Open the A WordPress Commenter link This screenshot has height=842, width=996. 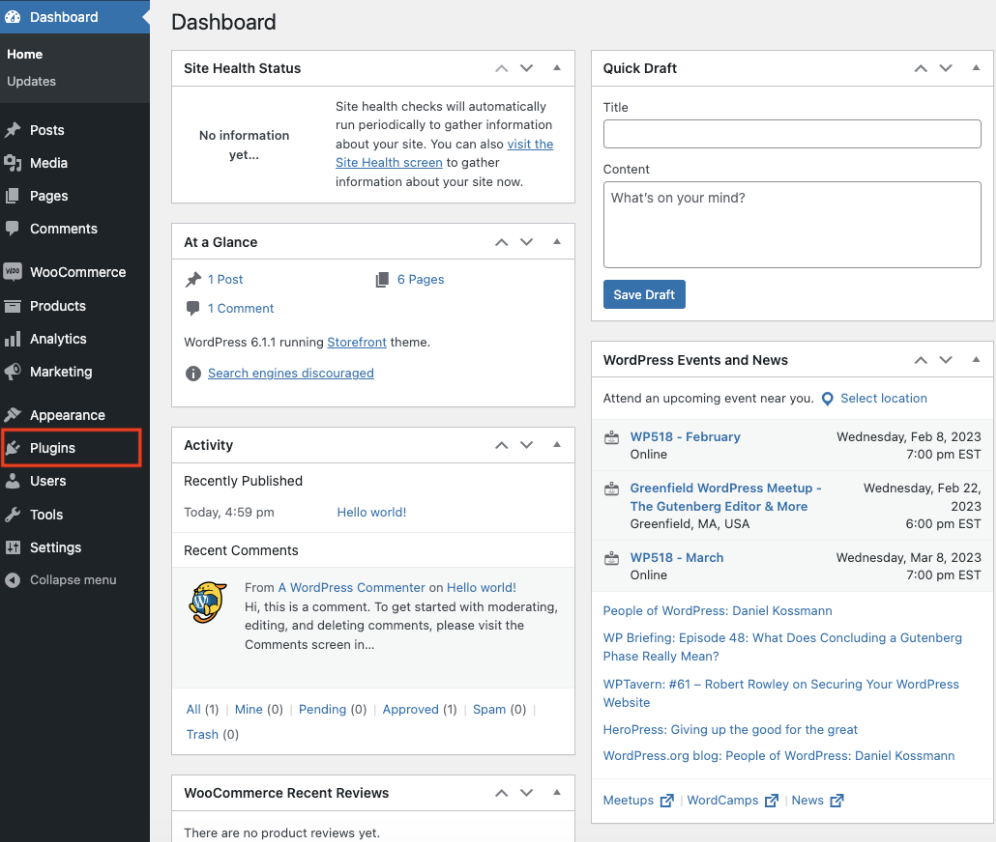point(351,588)
